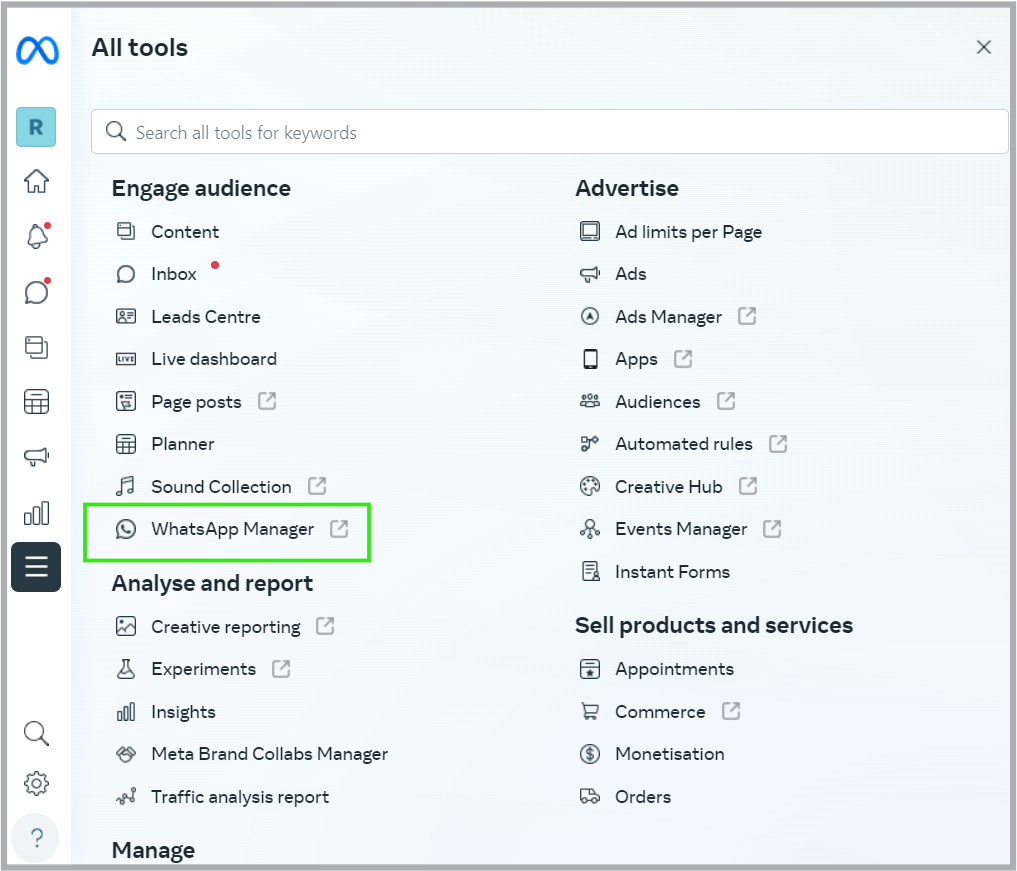Click external link icon beside Sound Collection
This screenshot has height=871, width=1017.
click(317, 486)
